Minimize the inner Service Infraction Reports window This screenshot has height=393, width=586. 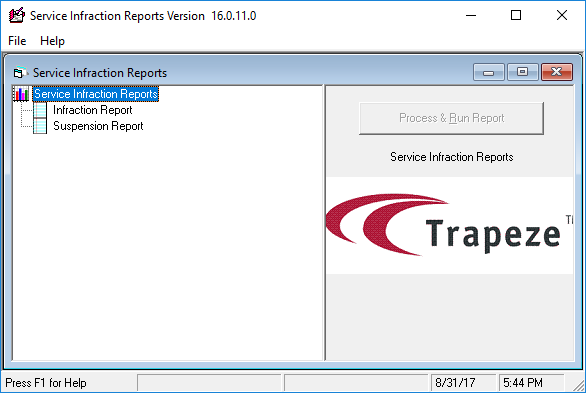[488, 72]
